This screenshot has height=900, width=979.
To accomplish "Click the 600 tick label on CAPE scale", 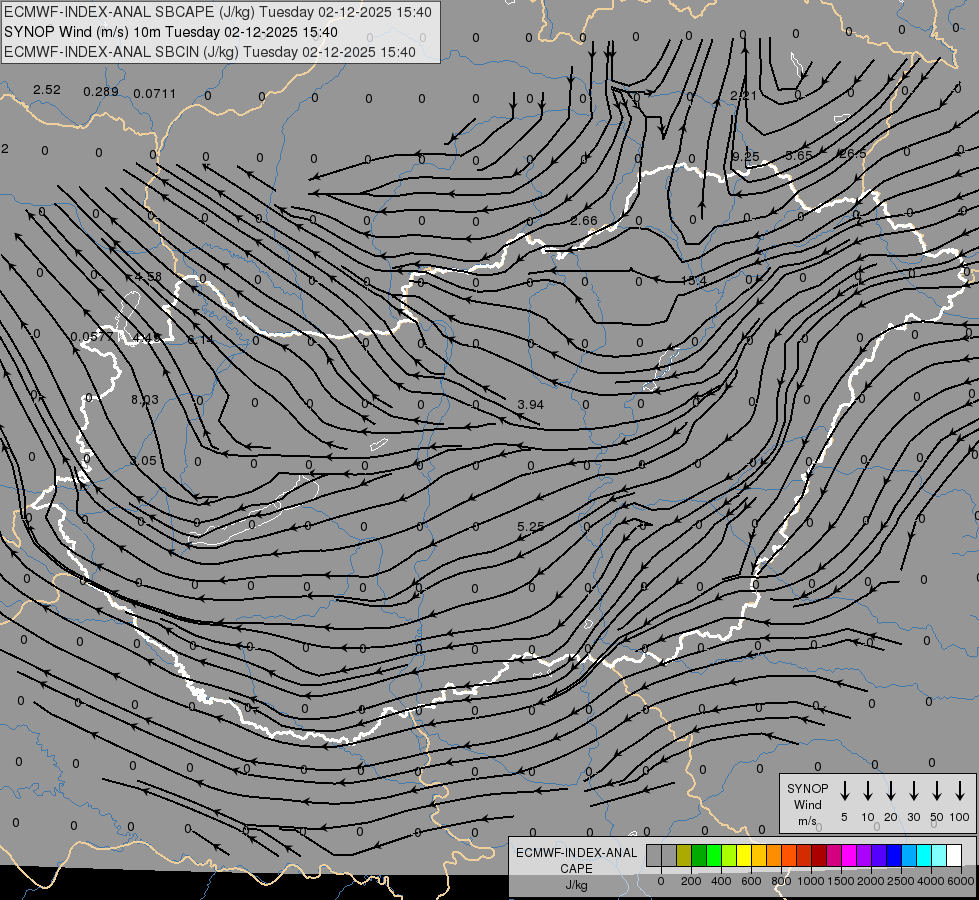I will (751, 881).
